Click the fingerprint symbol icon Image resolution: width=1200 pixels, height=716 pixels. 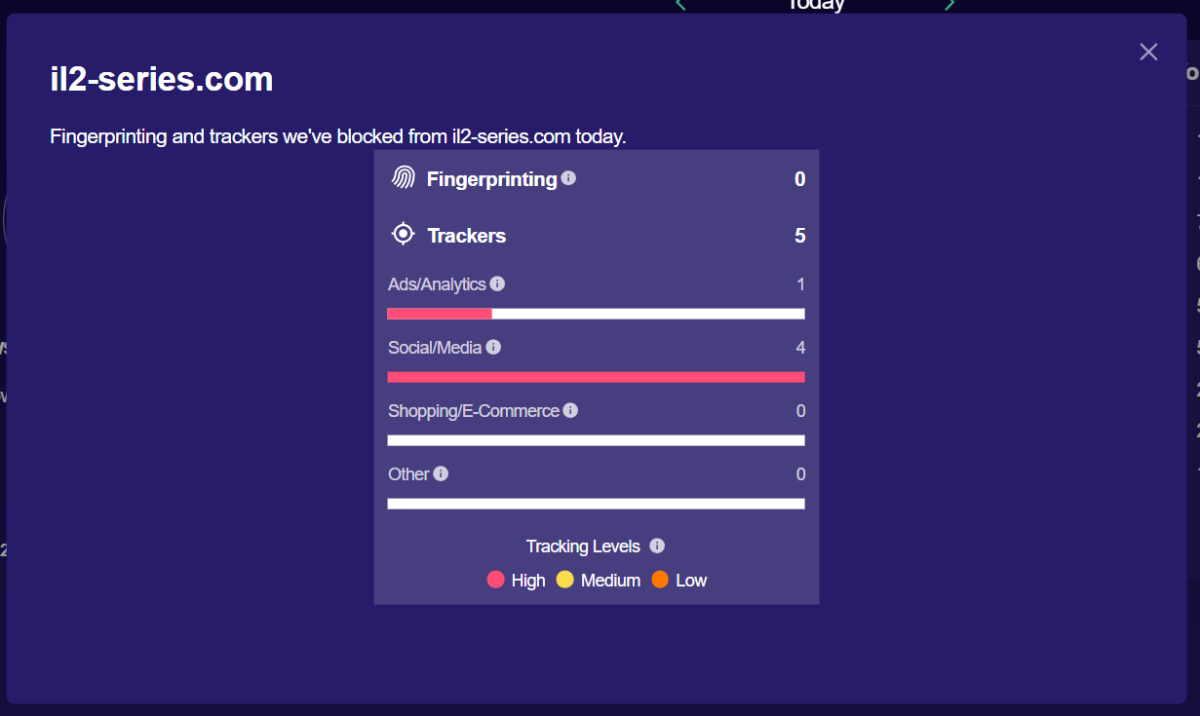[x=403, y=178]
